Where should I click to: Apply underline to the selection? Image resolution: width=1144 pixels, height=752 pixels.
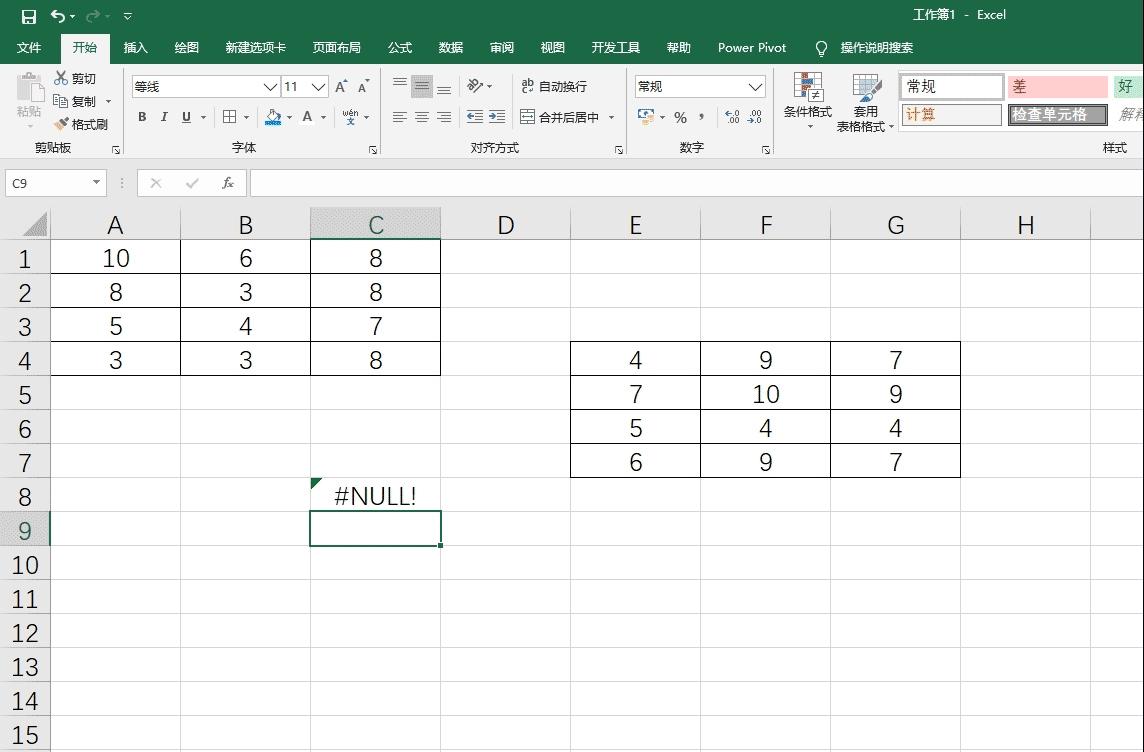(185, 117)
